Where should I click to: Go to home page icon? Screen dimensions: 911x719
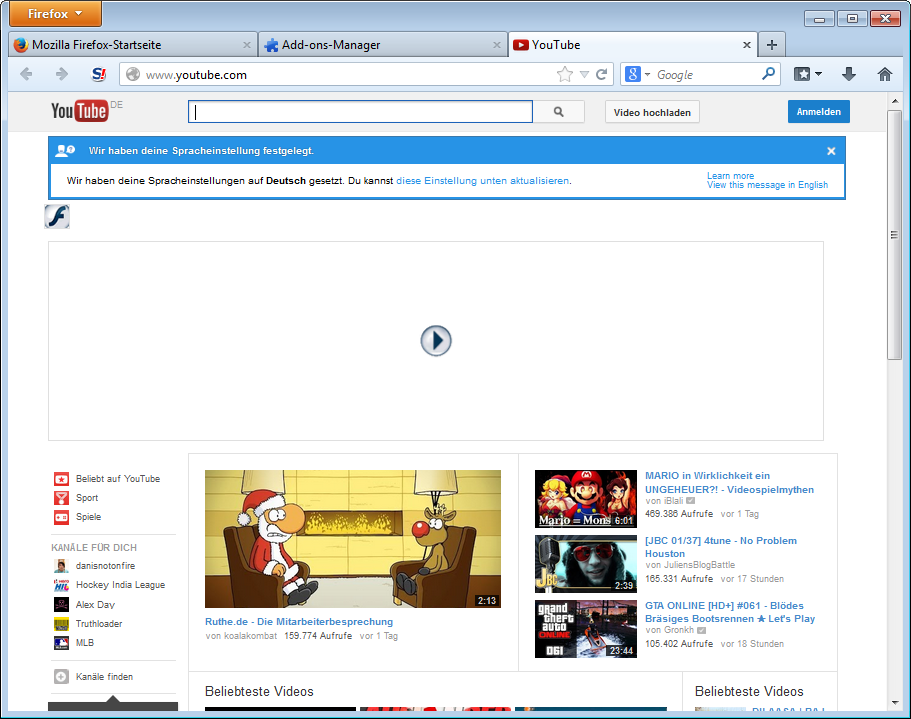[x=884, y=74]
